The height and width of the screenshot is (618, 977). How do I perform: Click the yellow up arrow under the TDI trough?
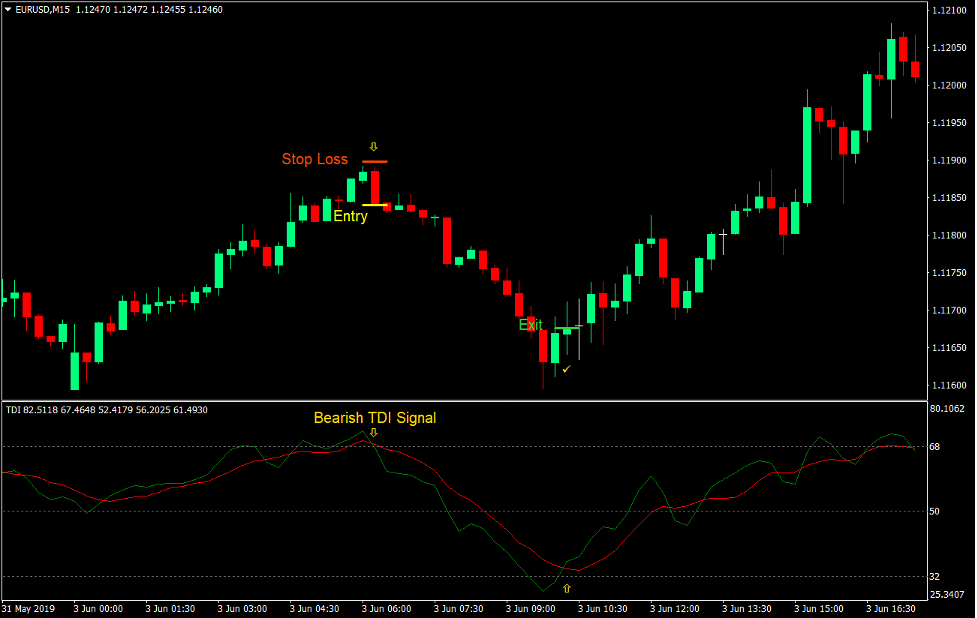[566, 589]
